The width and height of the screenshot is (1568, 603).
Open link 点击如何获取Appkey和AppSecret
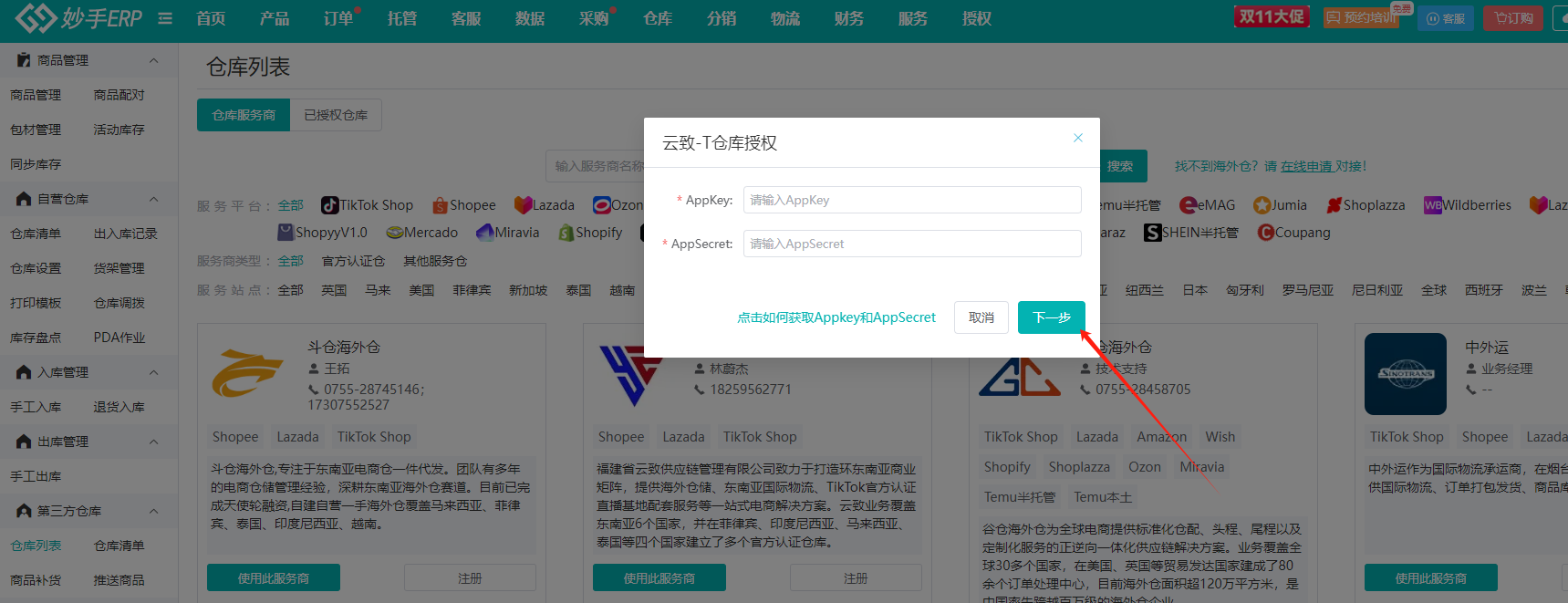(x=836, y=317)
